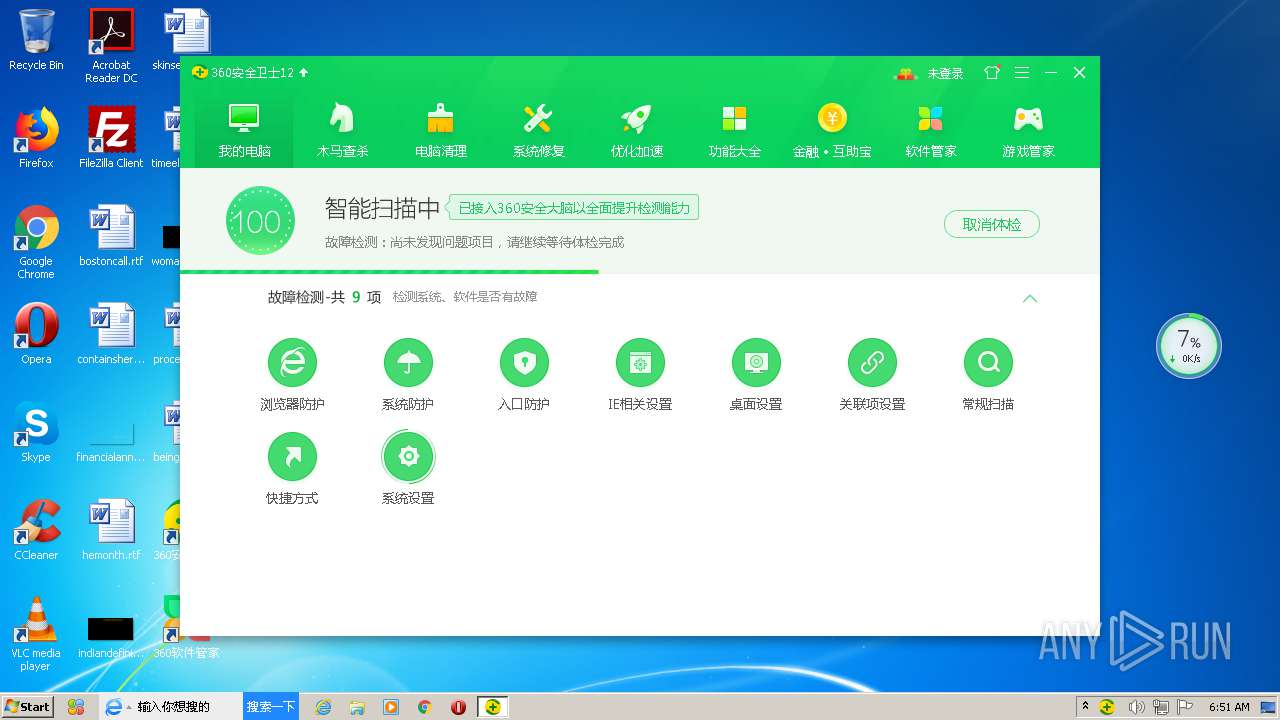Collapse the 故障检测 section chevron
The image size is (1280, 720).
(x=1030, y=298)
